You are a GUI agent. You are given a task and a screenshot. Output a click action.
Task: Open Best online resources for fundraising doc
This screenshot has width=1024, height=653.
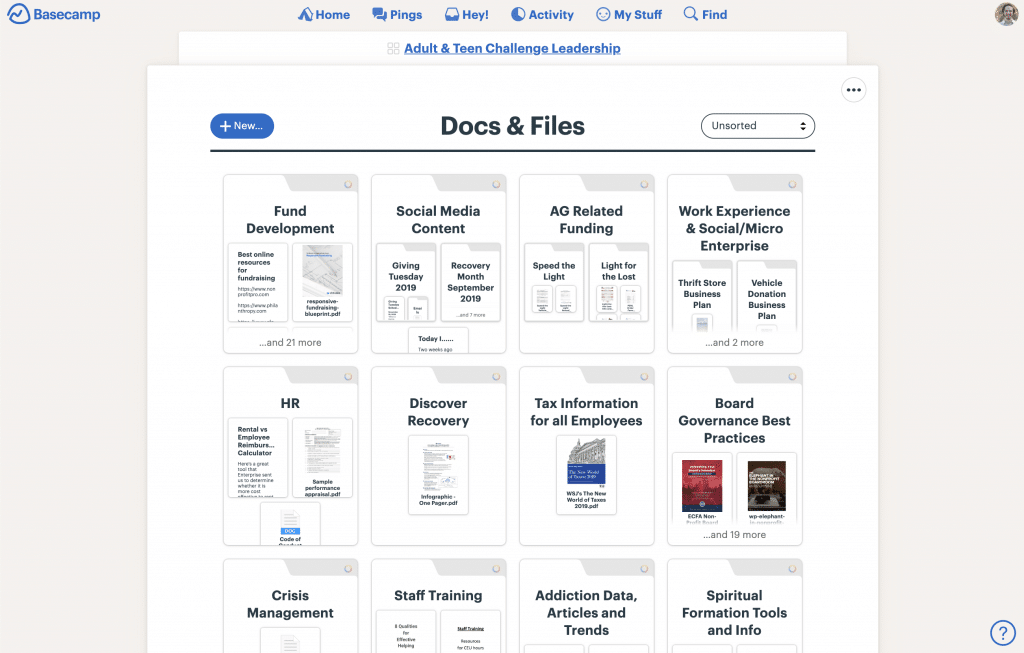coord(258,282)
